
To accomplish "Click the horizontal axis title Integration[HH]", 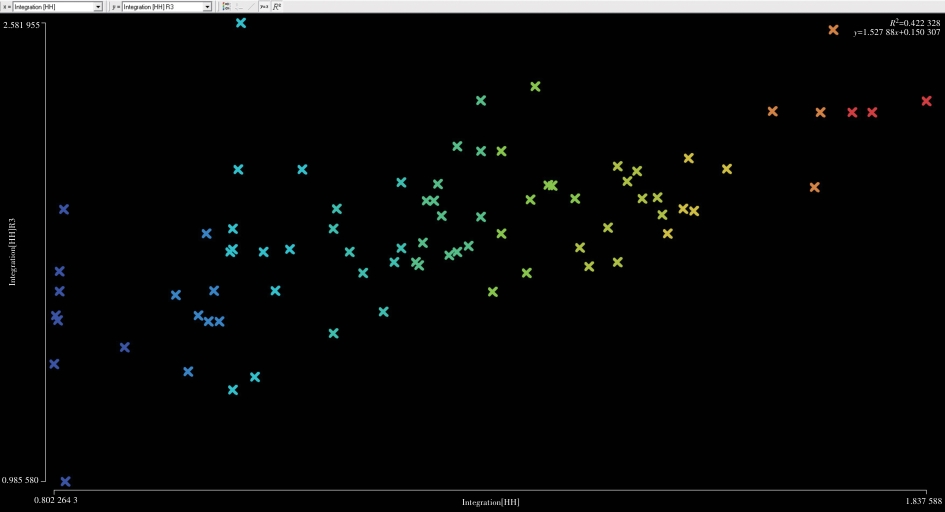I will click(490, 501).
